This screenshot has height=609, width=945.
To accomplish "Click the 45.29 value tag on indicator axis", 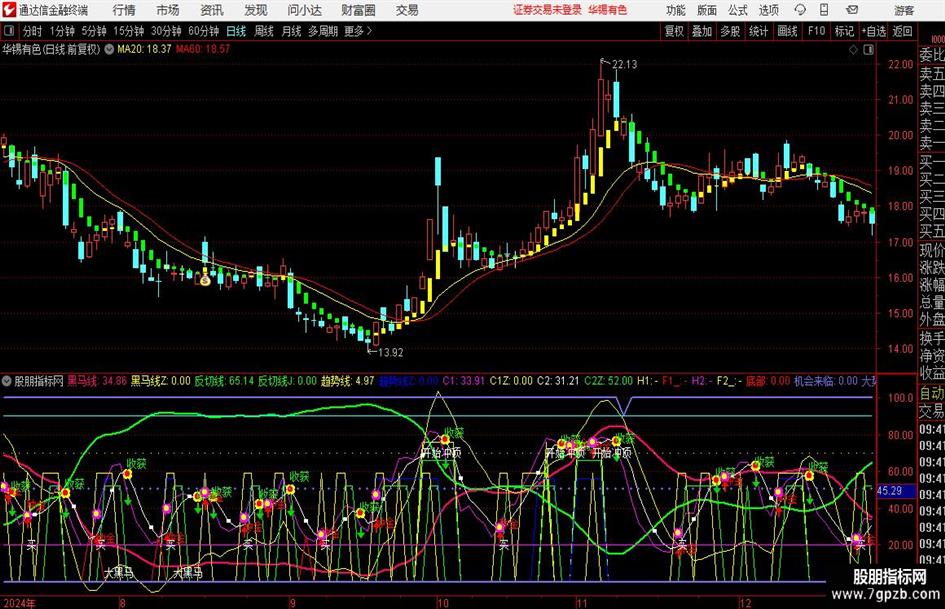I will point(889,491).
